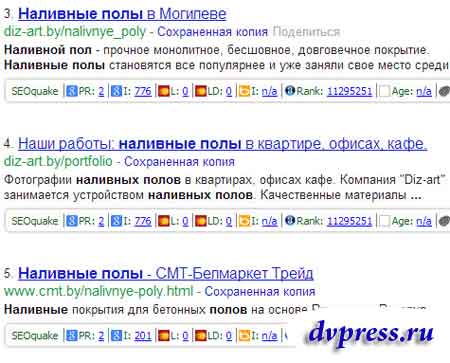The image size is (450, 363).
Task: Click Yahoo links L icon in first SEOquake bar
Action: 163,91
